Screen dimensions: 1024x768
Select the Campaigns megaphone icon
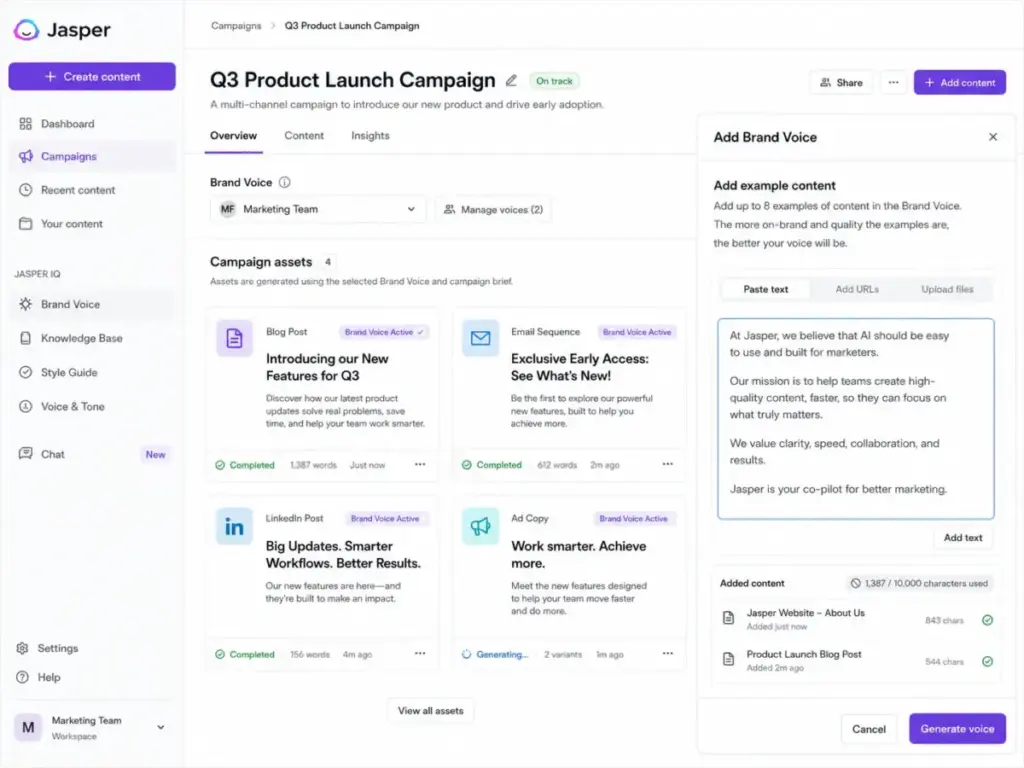[25, 156]
